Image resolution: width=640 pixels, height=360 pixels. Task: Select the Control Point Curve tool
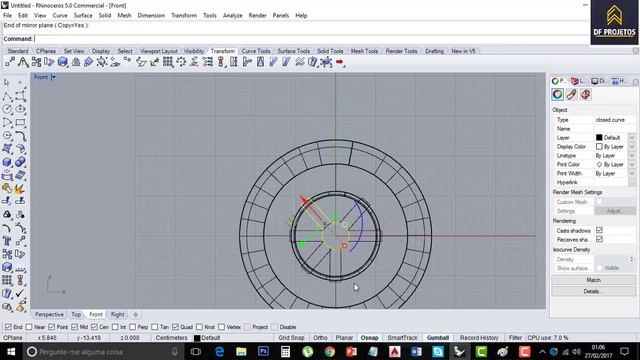point(20,96)
